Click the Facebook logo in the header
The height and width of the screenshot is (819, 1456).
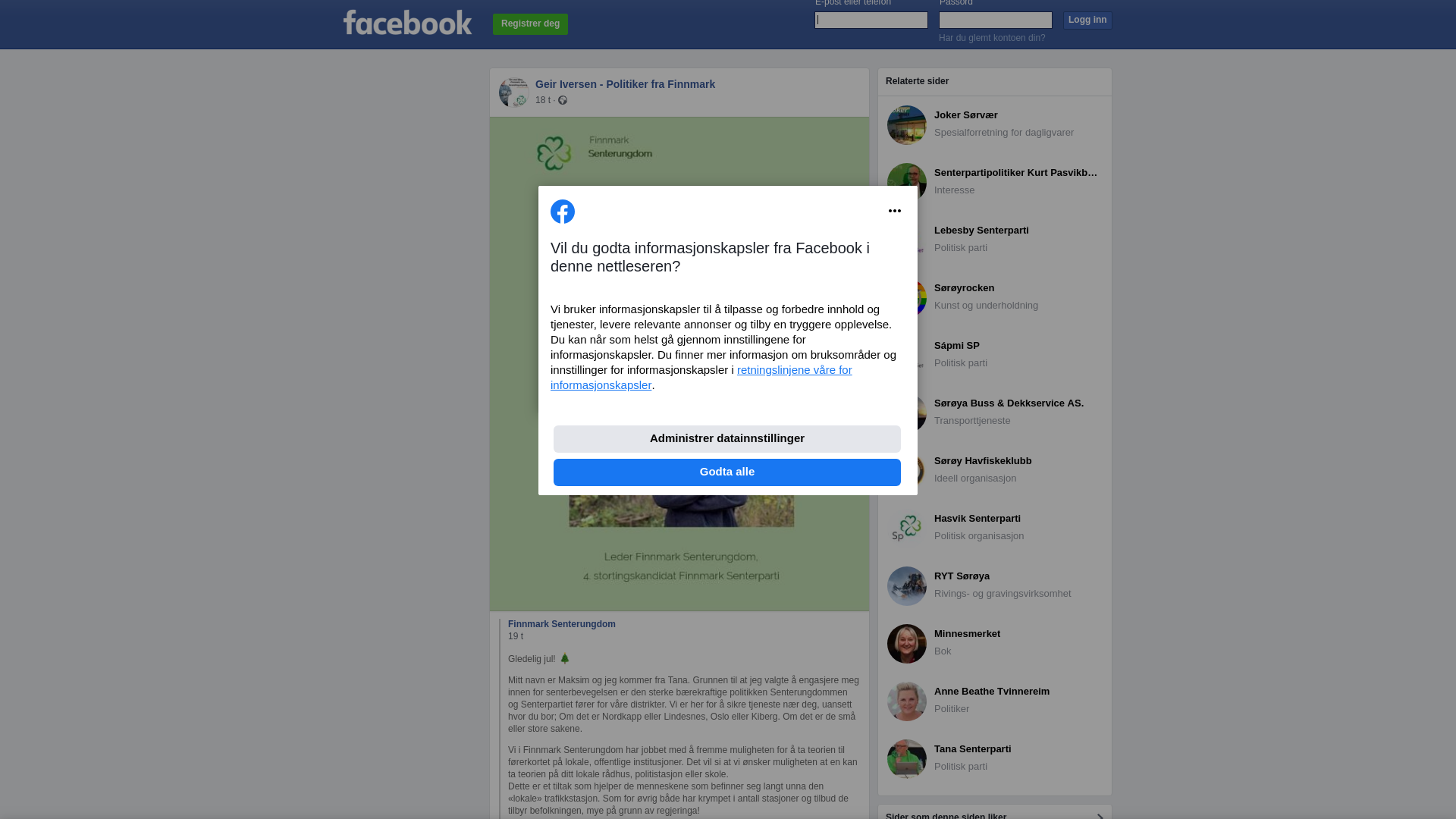coord(407,23)
